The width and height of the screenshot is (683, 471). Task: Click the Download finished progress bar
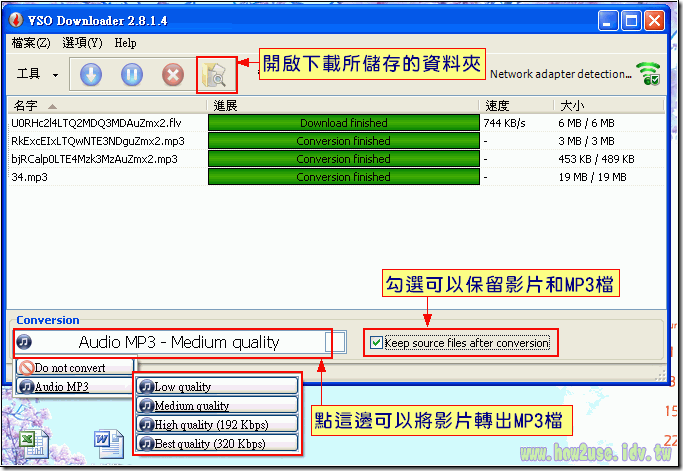coord(344,123)
